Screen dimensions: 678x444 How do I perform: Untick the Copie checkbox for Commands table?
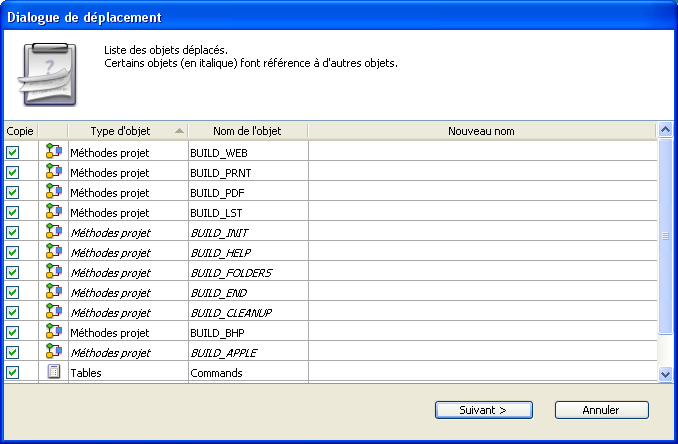coord(13,372)
